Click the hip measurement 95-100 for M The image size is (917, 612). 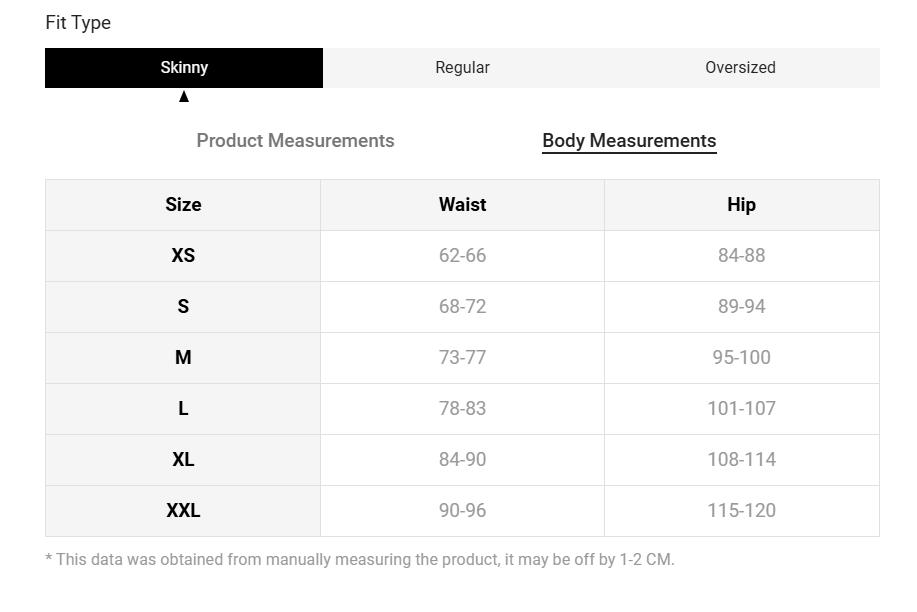[742, 357]
